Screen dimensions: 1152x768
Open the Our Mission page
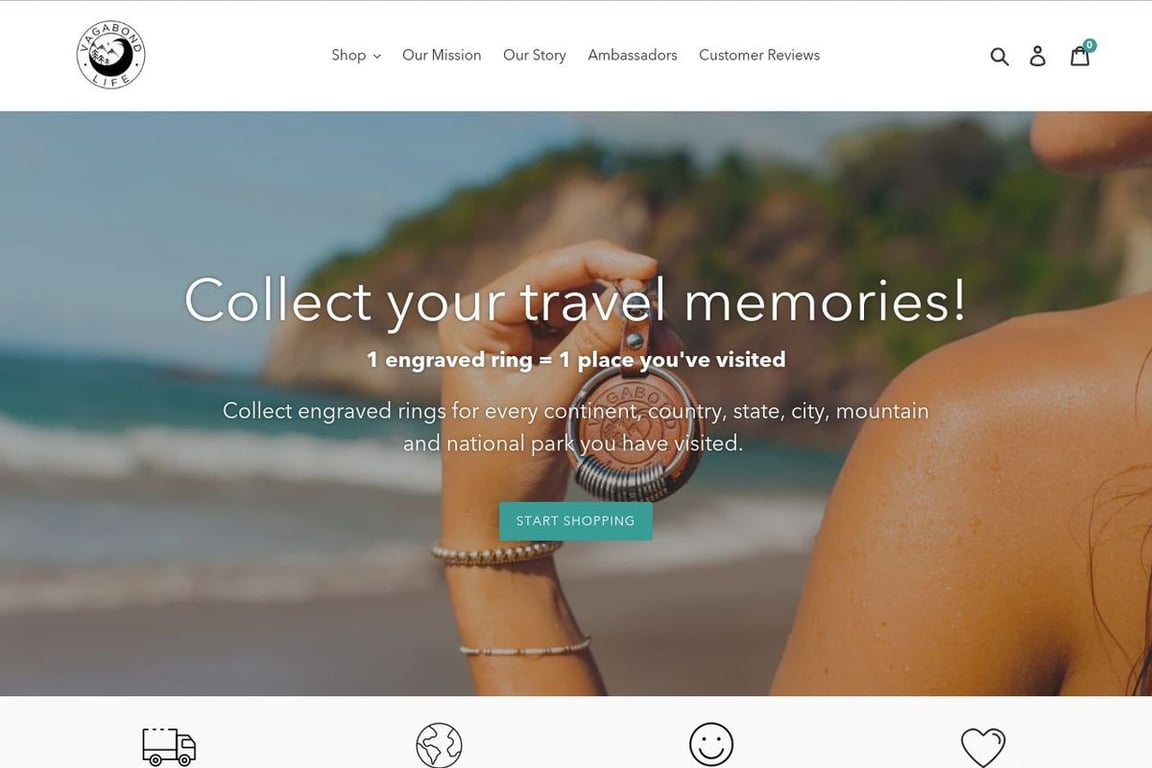[442, 55]
